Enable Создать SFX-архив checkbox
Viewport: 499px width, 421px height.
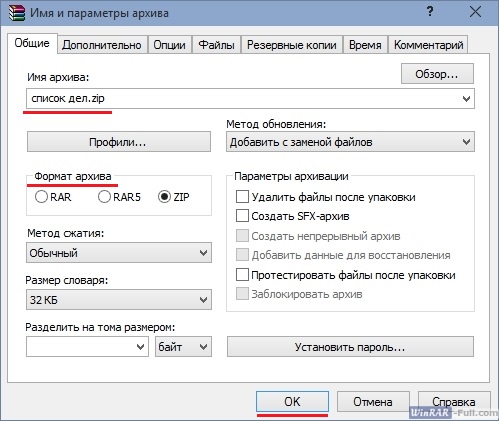(x=242, y=216)
